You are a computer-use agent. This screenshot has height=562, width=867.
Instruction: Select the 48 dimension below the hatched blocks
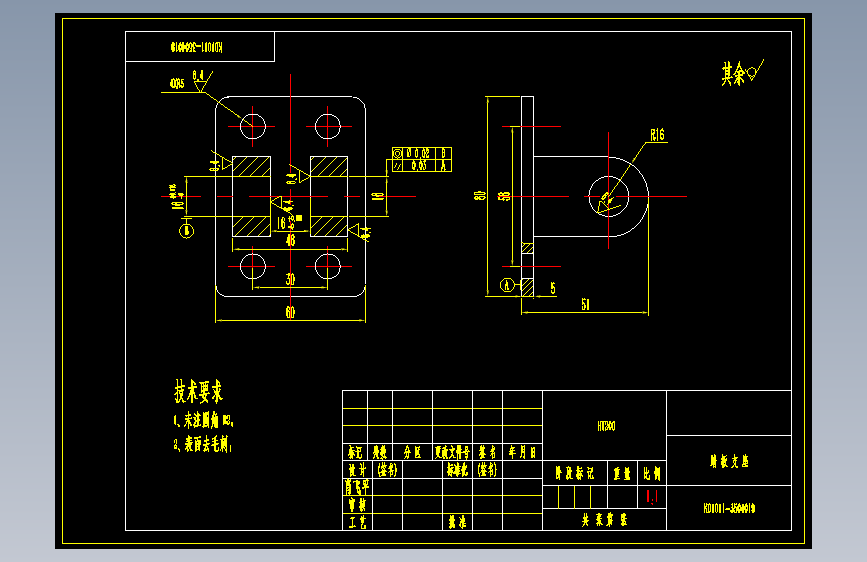pos(290,240)
